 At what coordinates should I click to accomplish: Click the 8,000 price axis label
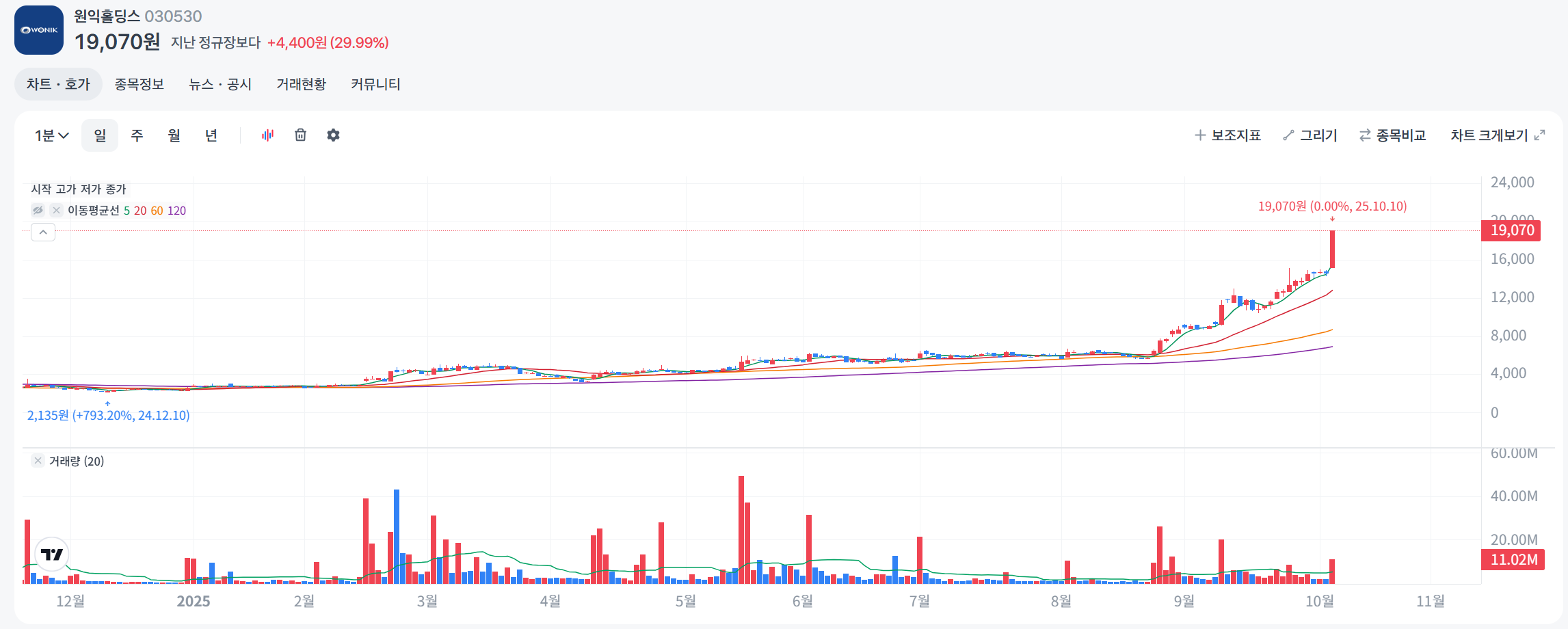1508,336
